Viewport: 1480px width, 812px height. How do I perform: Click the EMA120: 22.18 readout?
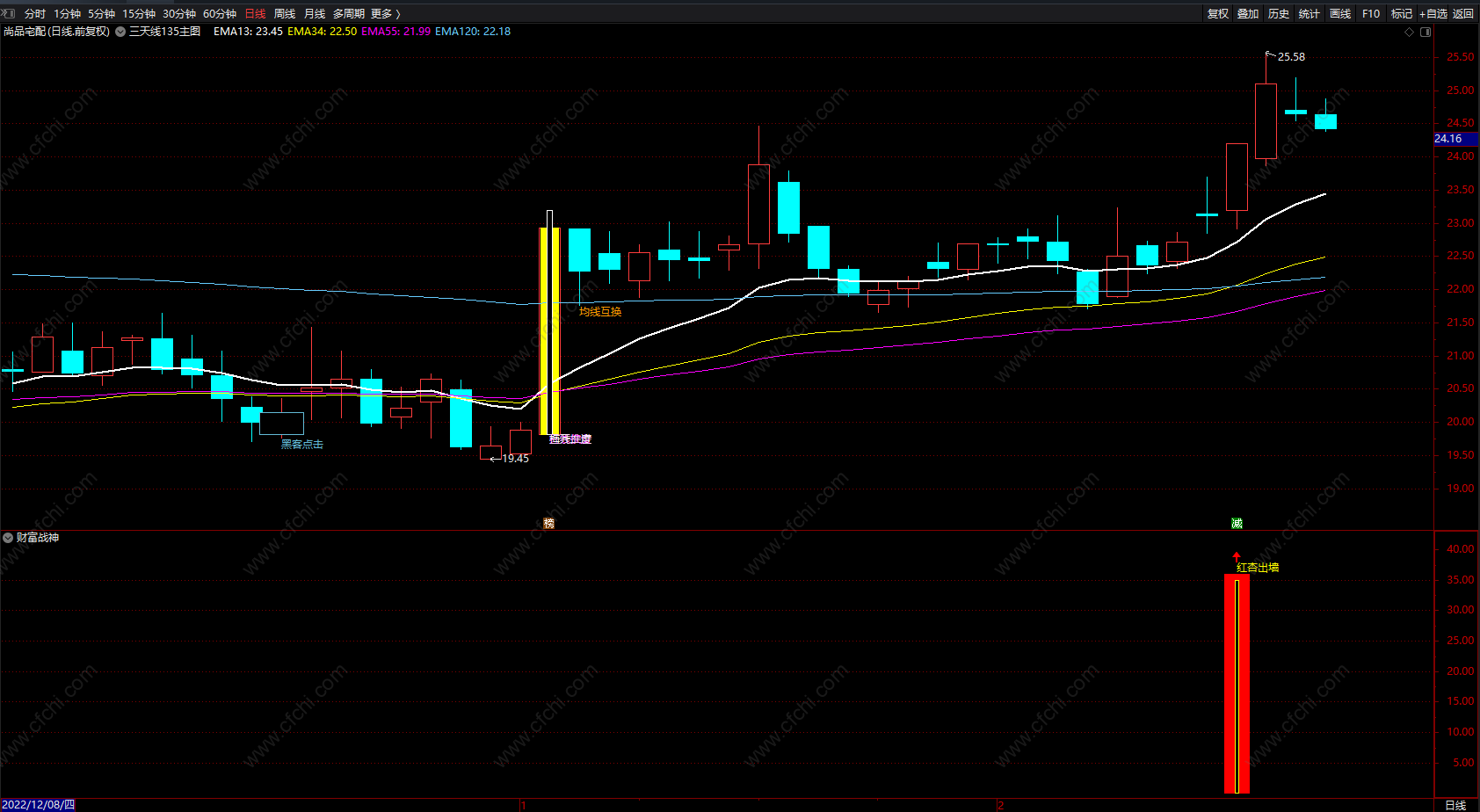point(473,32)
